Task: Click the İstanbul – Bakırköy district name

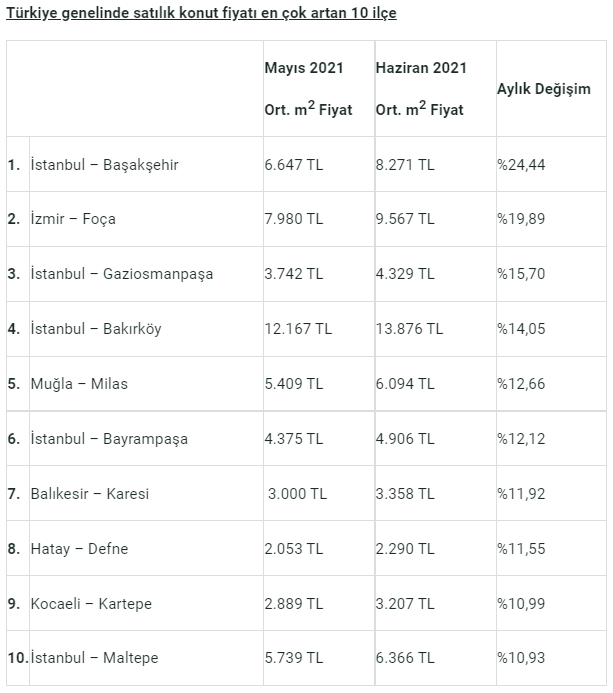Action: pyautogui.click(x=96, y=328)
